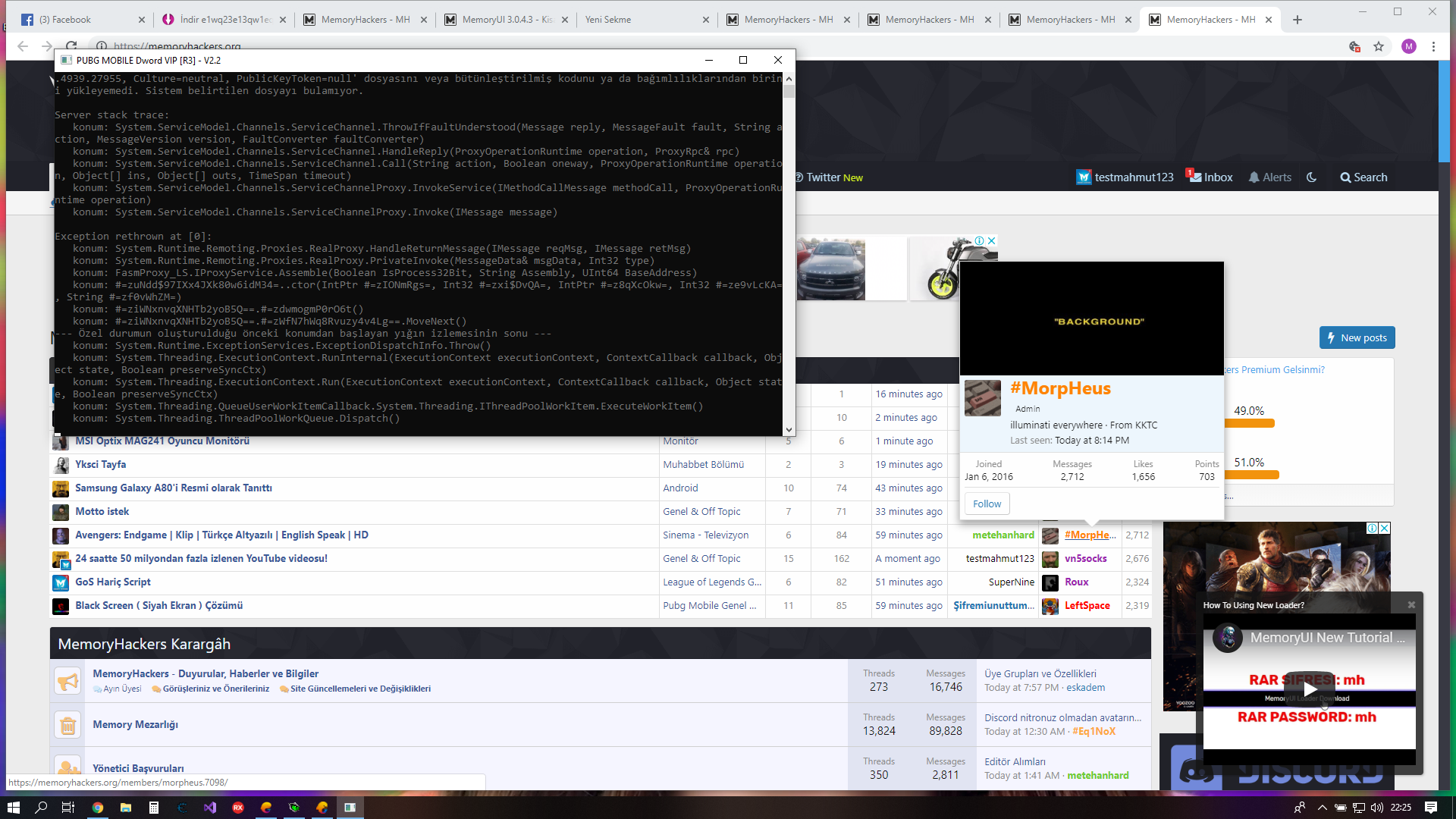Screen dimensions: 1456x819
Task: Switch to the İndir e1wq23e13qw1e tab
Action: (225, 20)
